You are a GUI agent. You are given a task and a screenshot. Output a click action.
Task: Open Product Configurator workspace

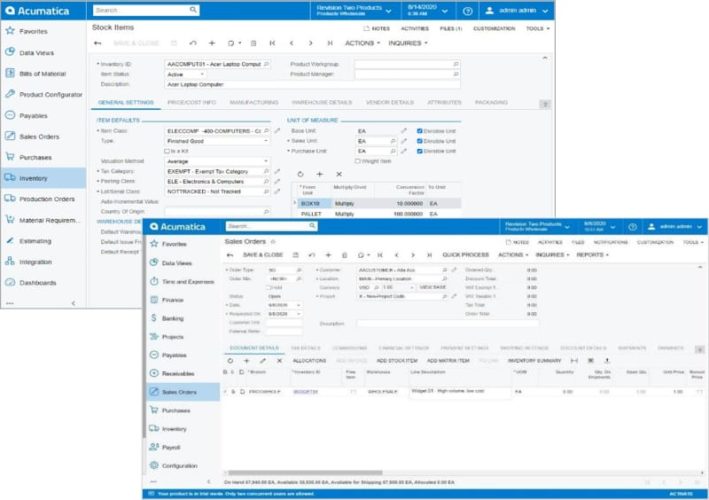point(51,94)
